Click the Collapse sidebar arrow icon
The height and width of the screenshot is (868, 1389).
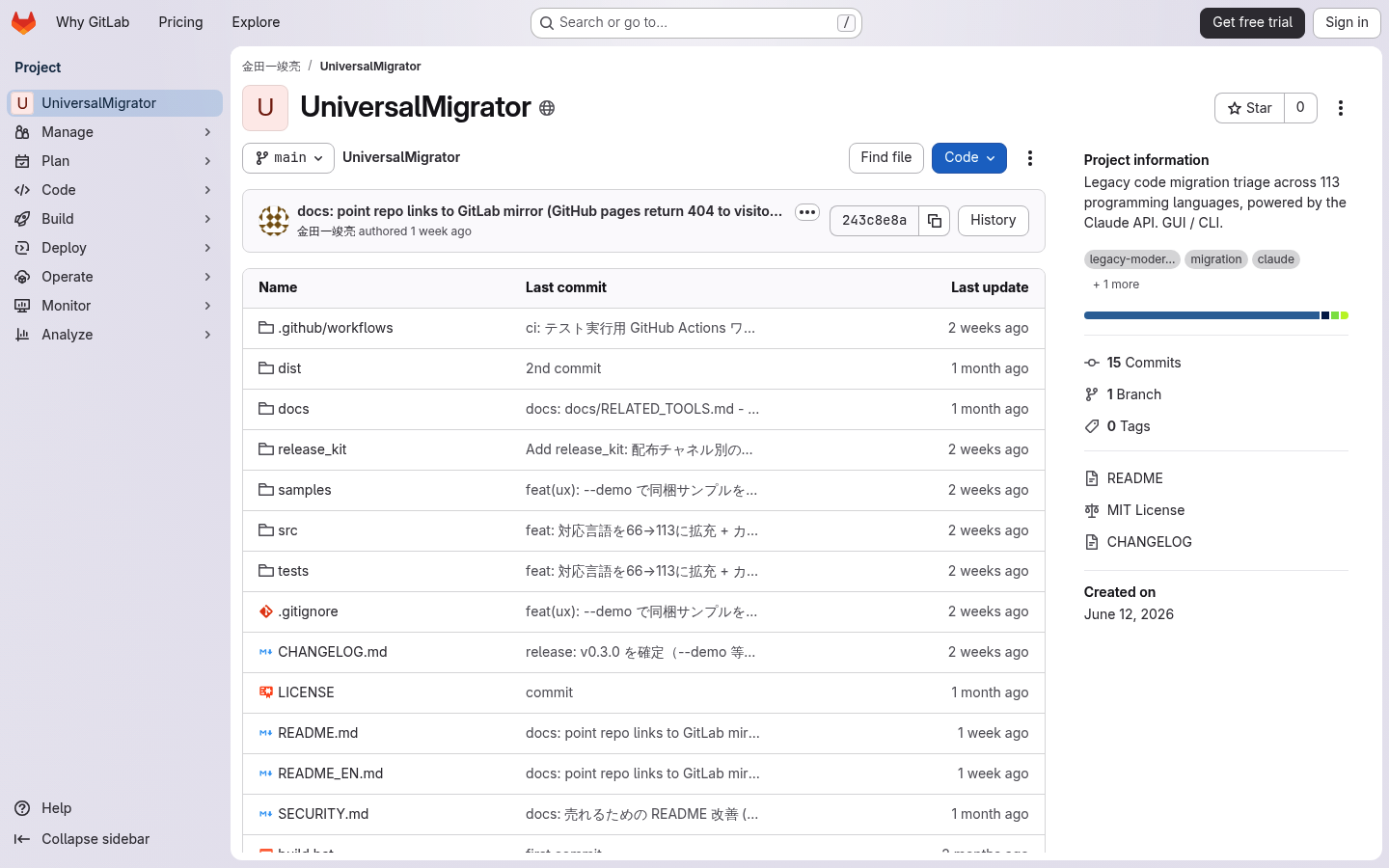22,839
